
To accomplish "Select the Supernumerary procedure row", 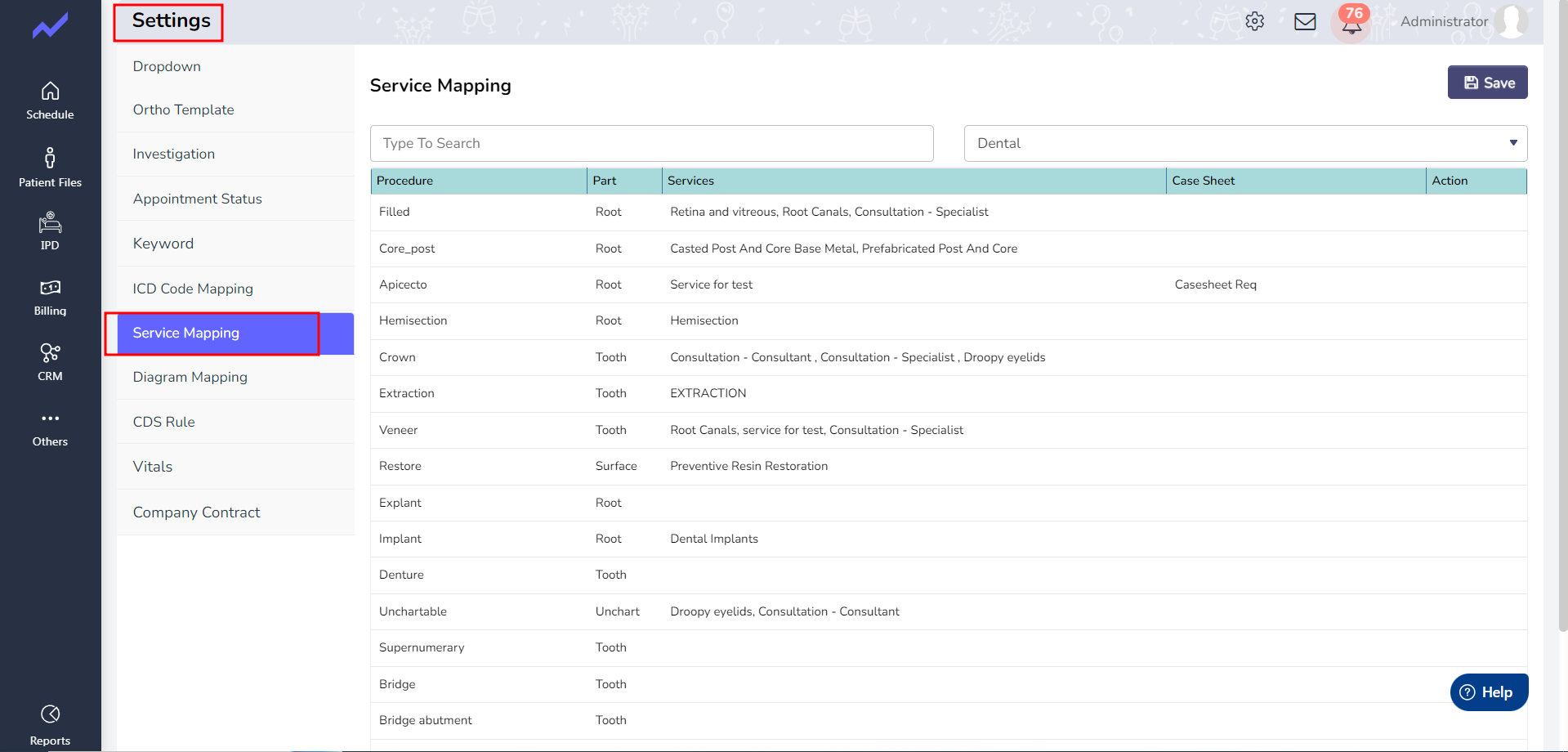I will pyautogui.click(x=949, y=648).
